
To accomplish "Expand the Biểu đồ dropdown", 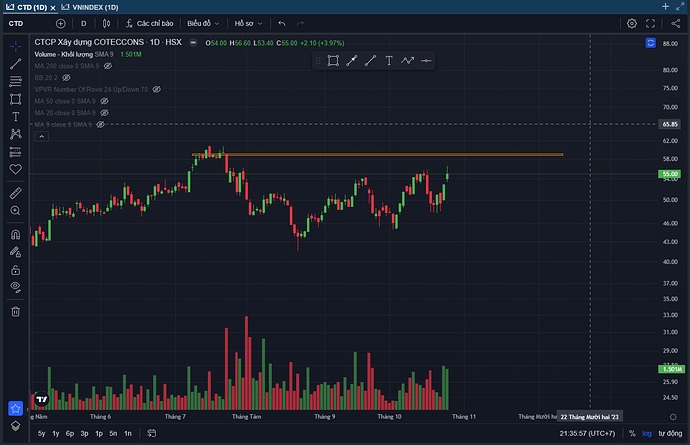I will [x=203, y=24].
